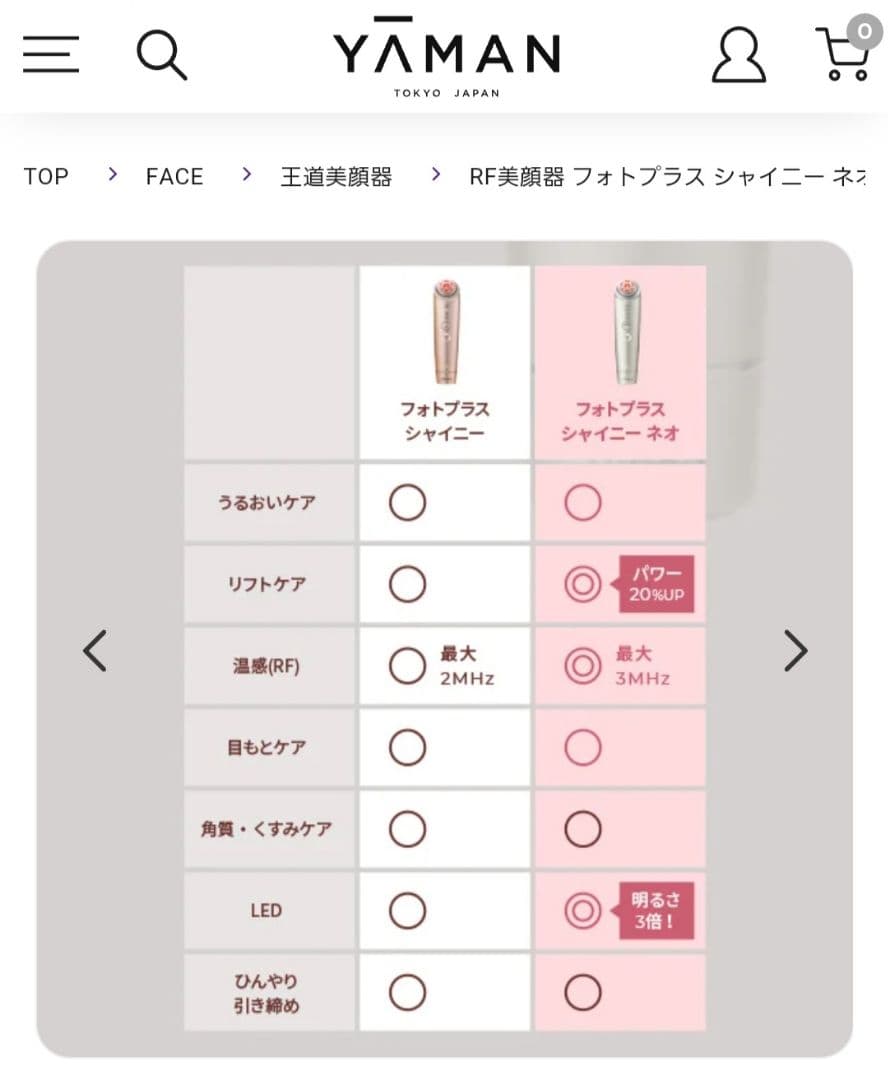
Task: Click the search magnifier icon
Action: point(162,55)
